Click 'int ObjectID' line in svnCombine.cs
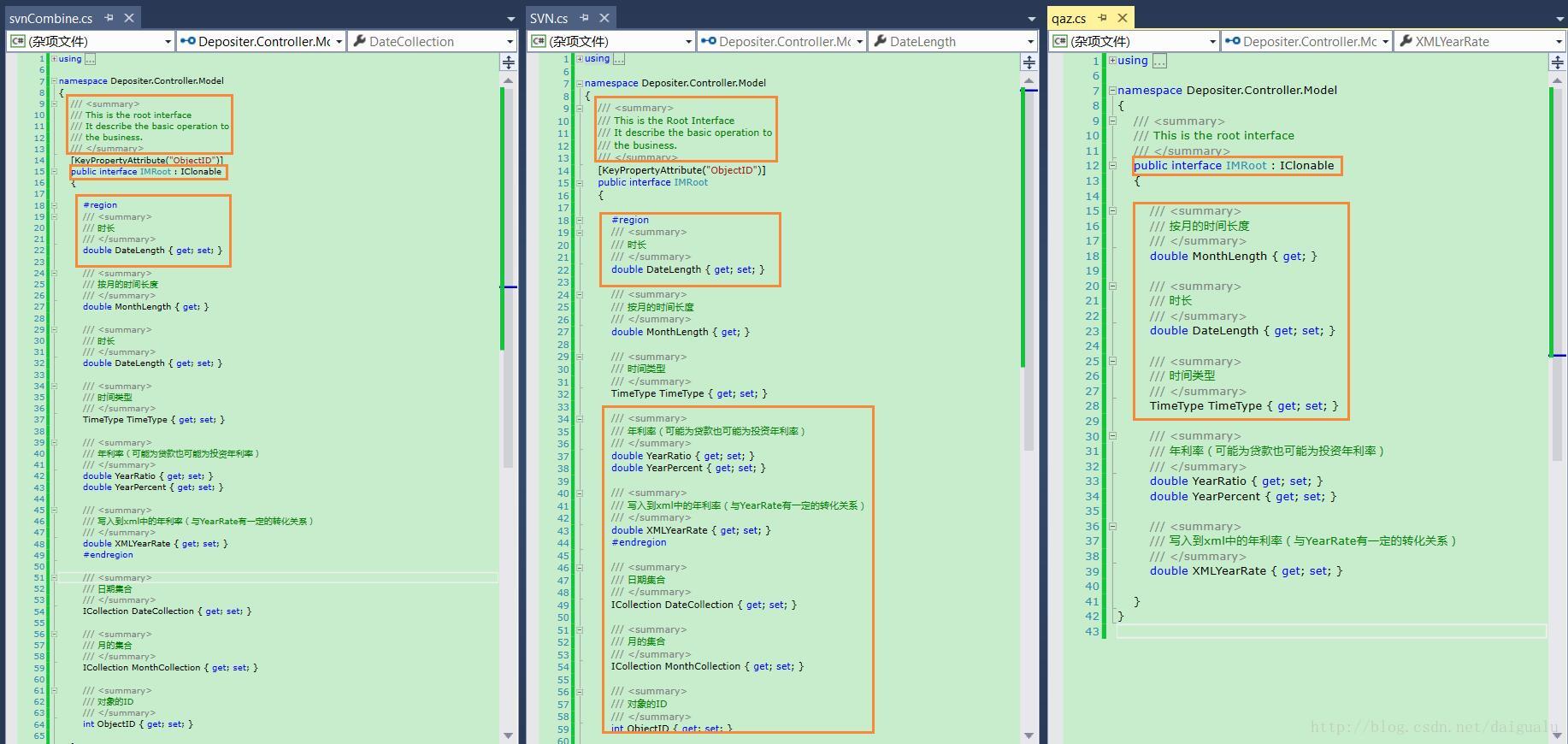Screen dimensions: 1568x744 click(x=138, y=724)
